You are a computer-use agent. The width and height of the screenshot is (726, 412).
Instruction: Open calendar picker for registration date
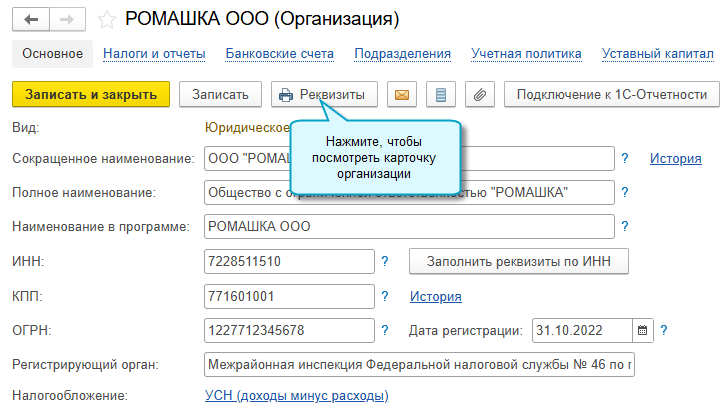[x=642, y=330]
